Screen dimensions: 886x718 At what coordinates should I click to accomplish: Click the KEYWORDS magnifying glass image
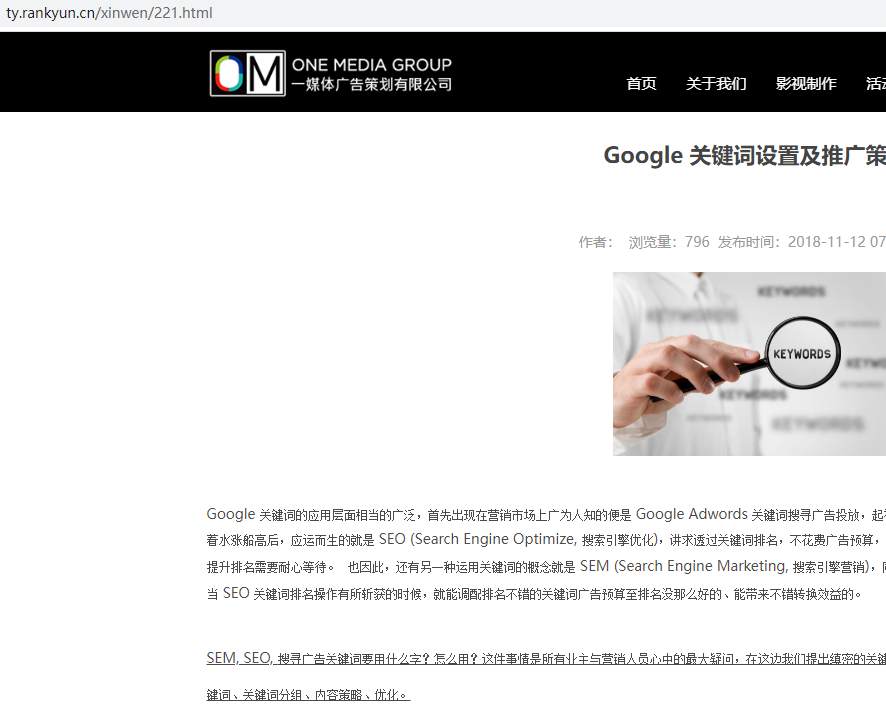[749, 364]
